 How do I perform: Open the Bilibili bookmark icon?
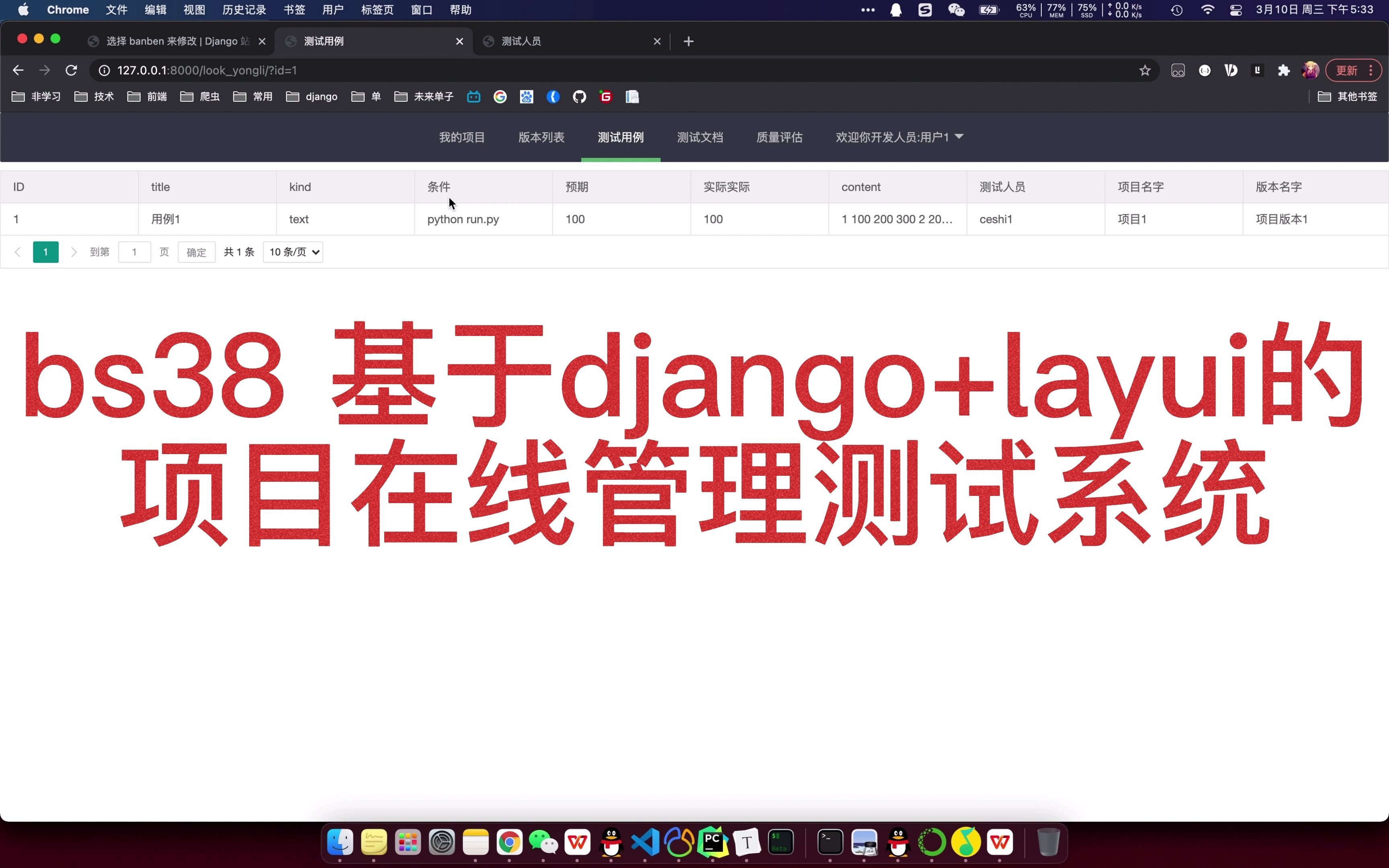[473, 96]
